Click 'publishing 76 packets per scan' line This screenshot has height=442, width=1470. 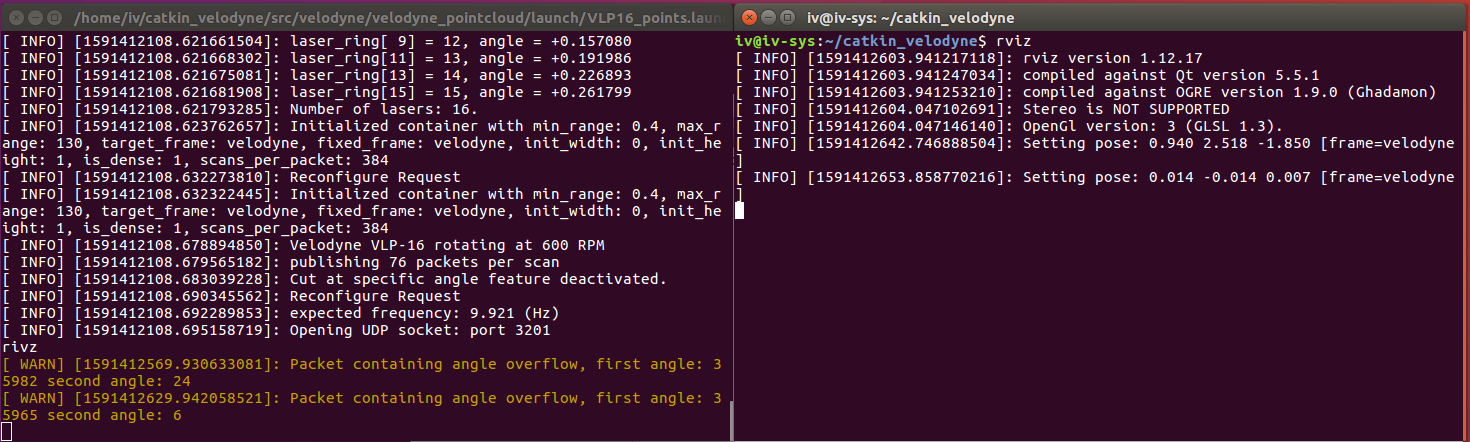(x=281, y=262)
